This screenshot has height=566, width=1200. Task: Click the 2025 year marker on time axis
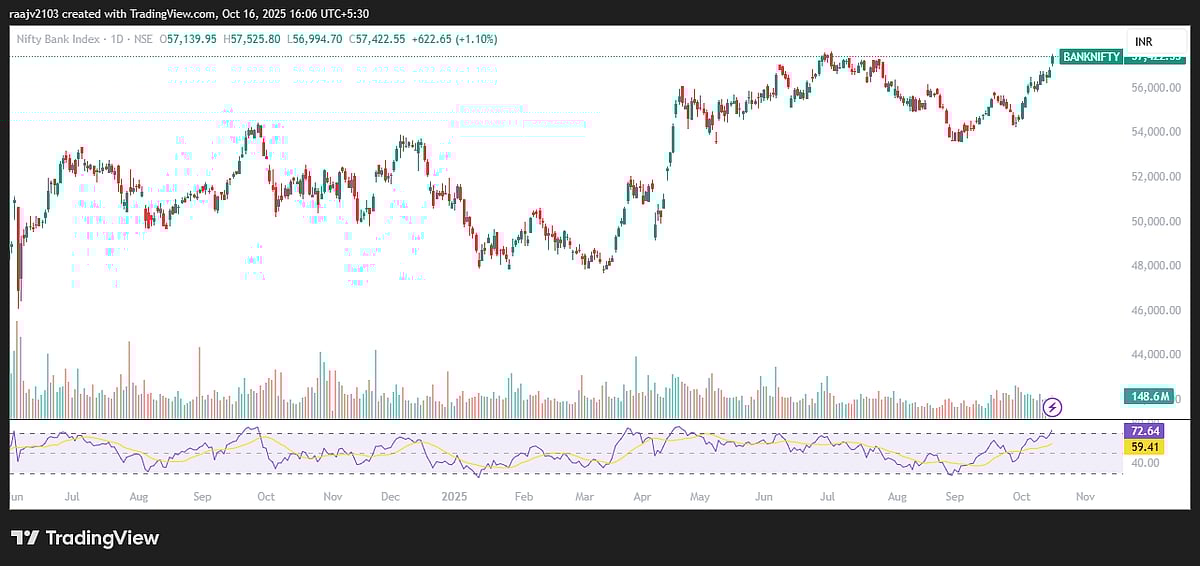(x=456, y=496)
